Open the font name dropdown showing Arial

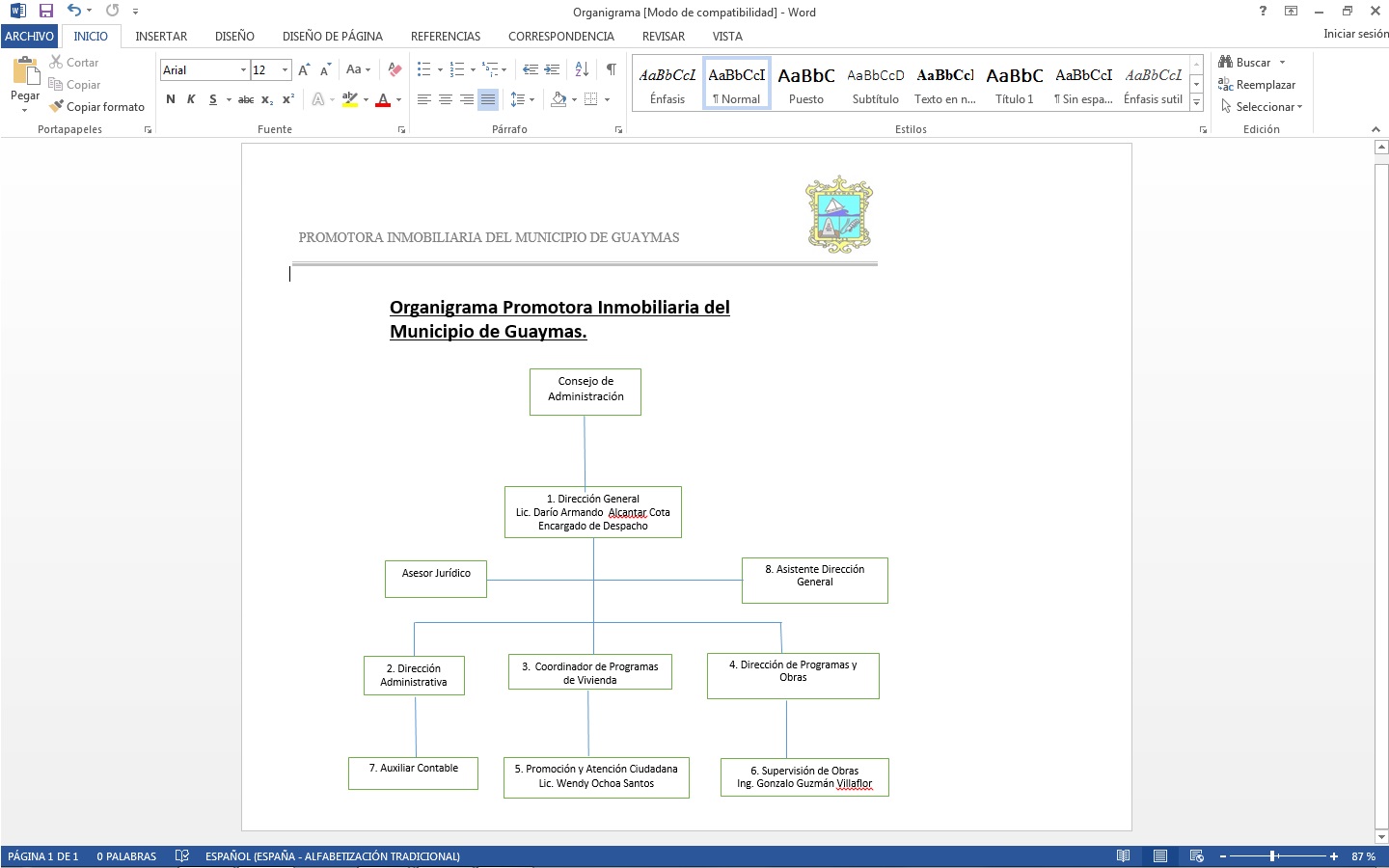pyautogui.click(x=243, y=70)
